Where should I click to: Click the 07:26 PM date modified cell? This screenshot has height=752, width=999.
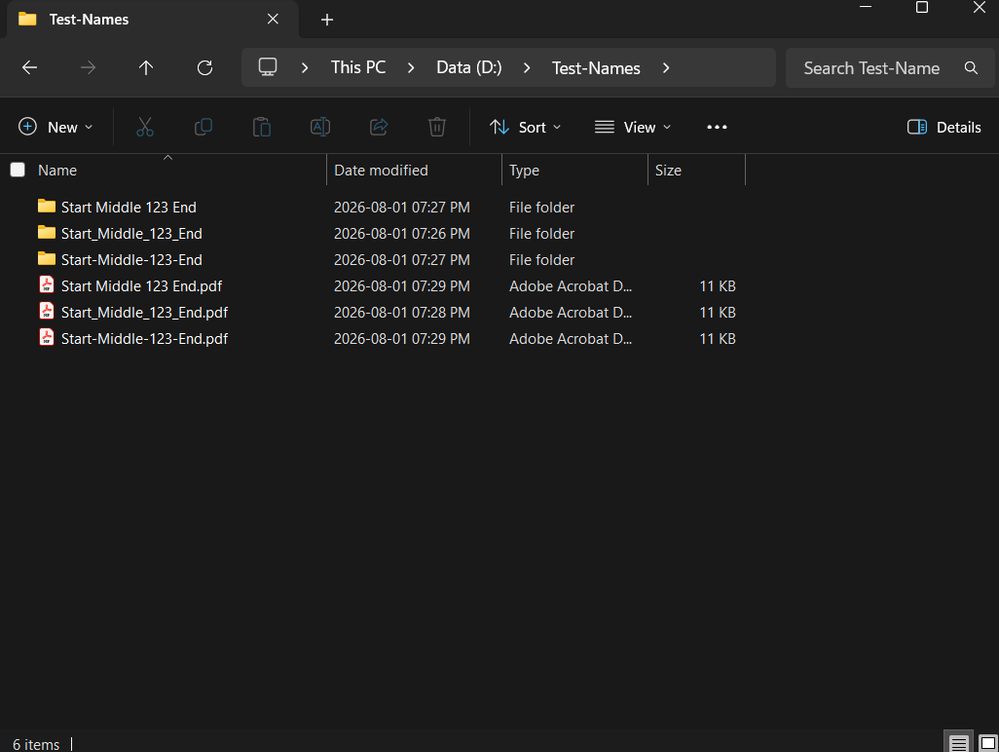click(x=402, y=233)
